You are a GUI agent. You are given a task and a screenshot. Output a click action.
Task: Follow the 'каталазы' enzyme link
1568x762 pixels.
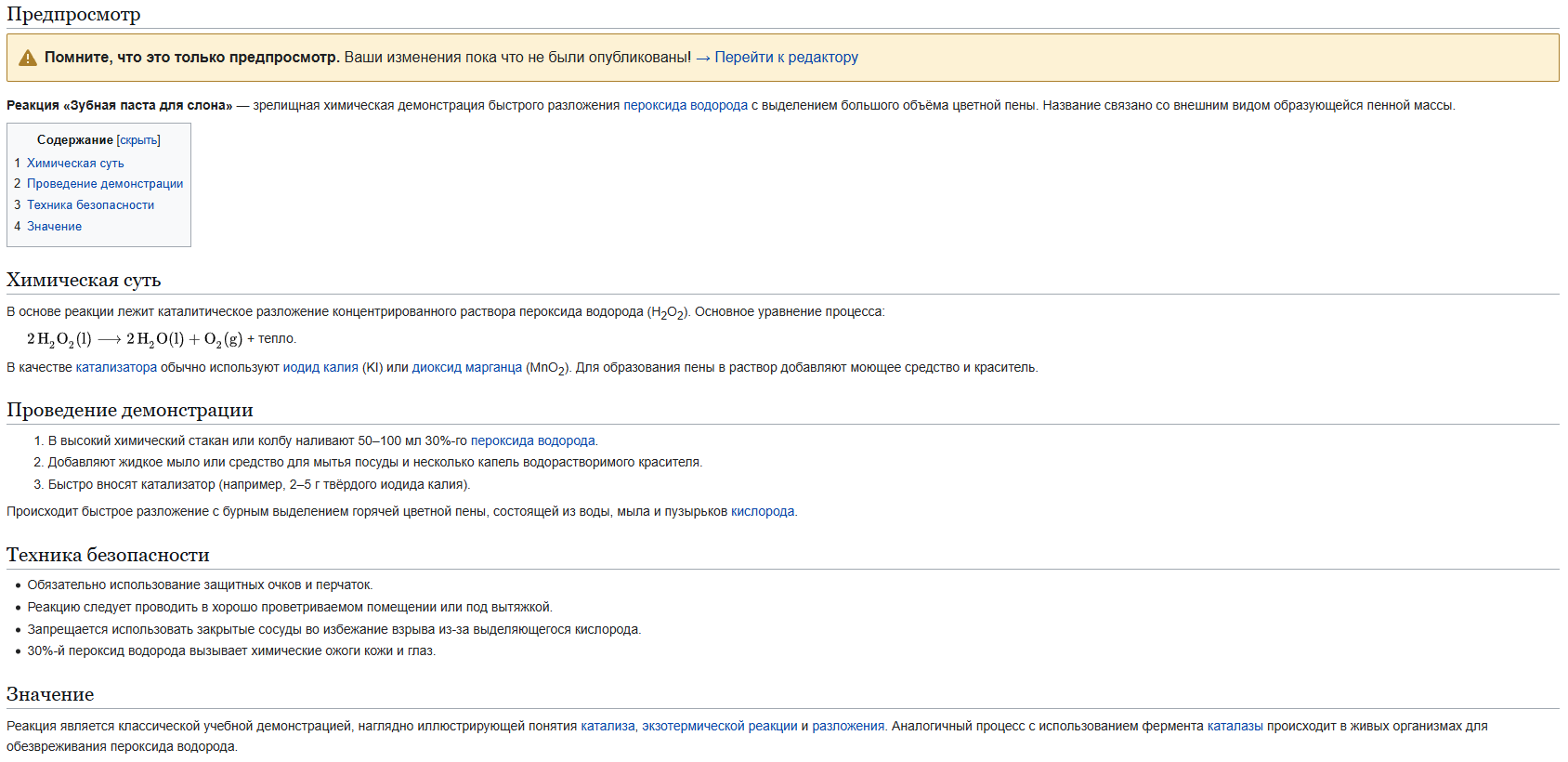click(x=1235, y=727)
